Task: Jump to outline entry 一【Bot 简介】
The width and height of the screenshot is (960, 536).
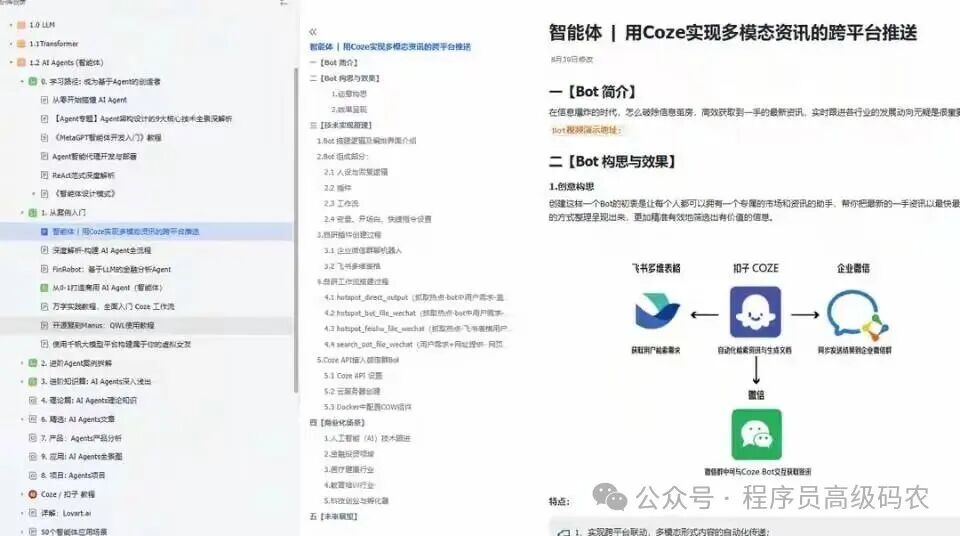Action: click(334, 62)
